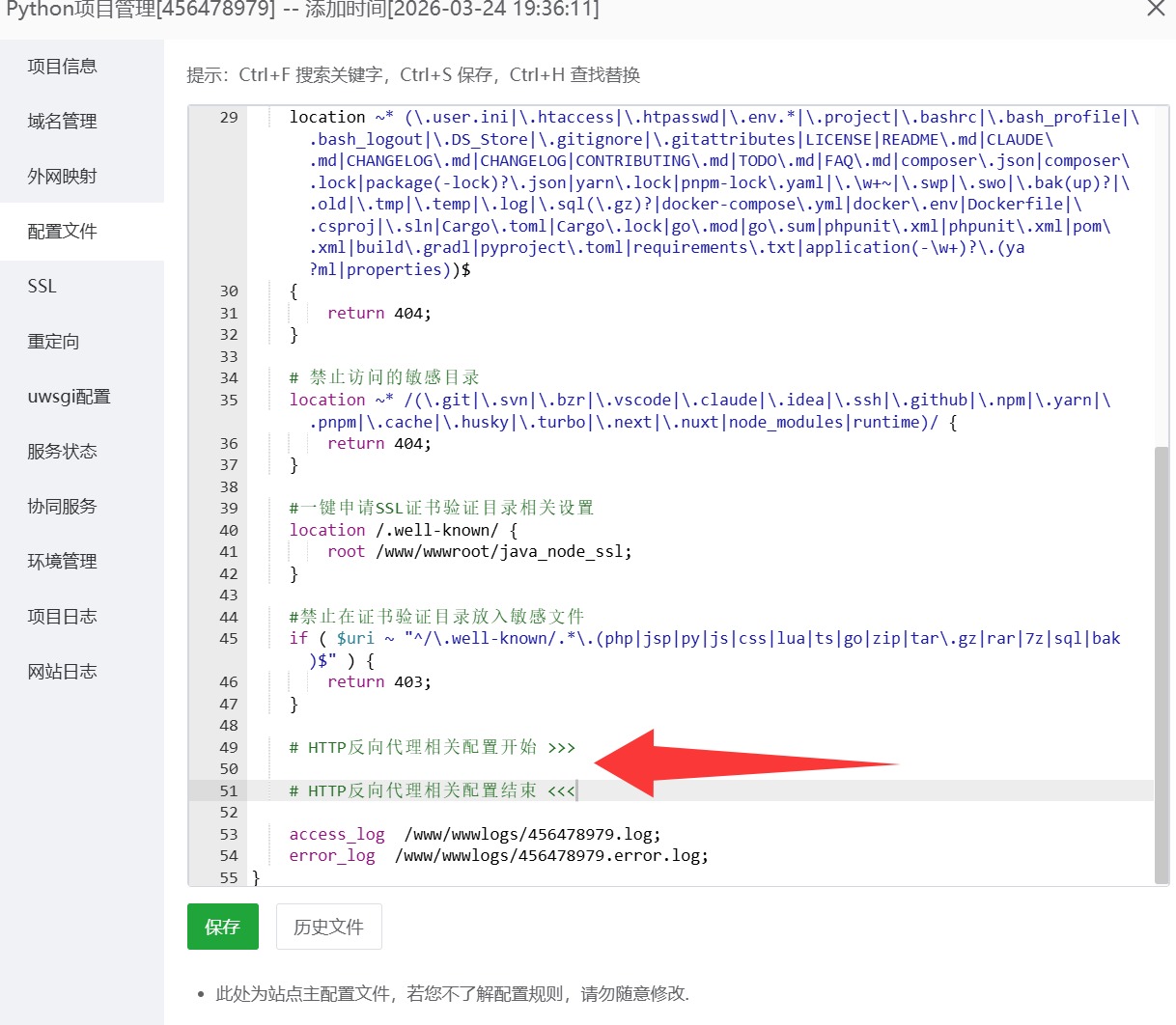Viewport: 1176px width, 1025px height.
Task: Click line number 45 in gutter
Action: pyautogui.click(x=229, y=639)
